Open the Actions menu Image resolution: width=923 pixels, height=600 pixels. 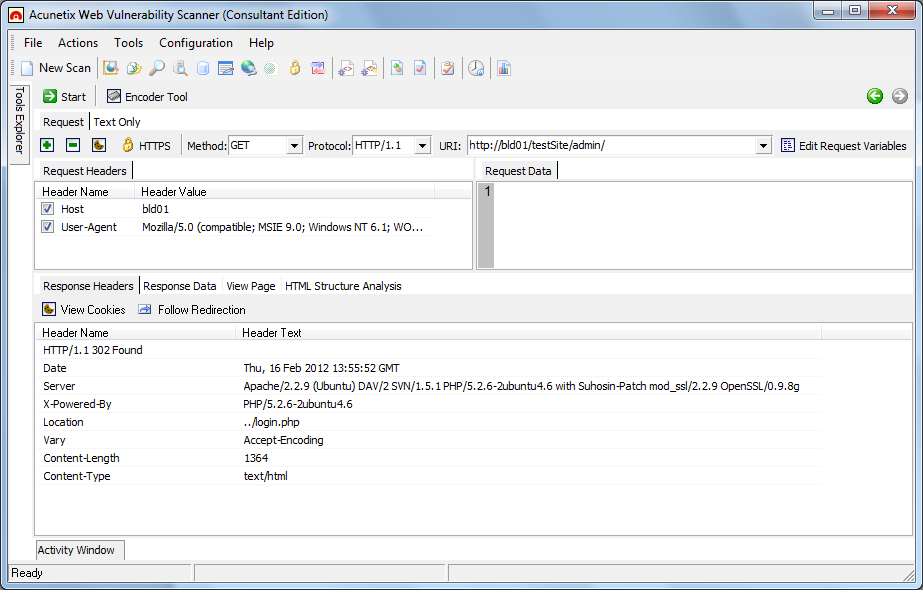[78, 43]
